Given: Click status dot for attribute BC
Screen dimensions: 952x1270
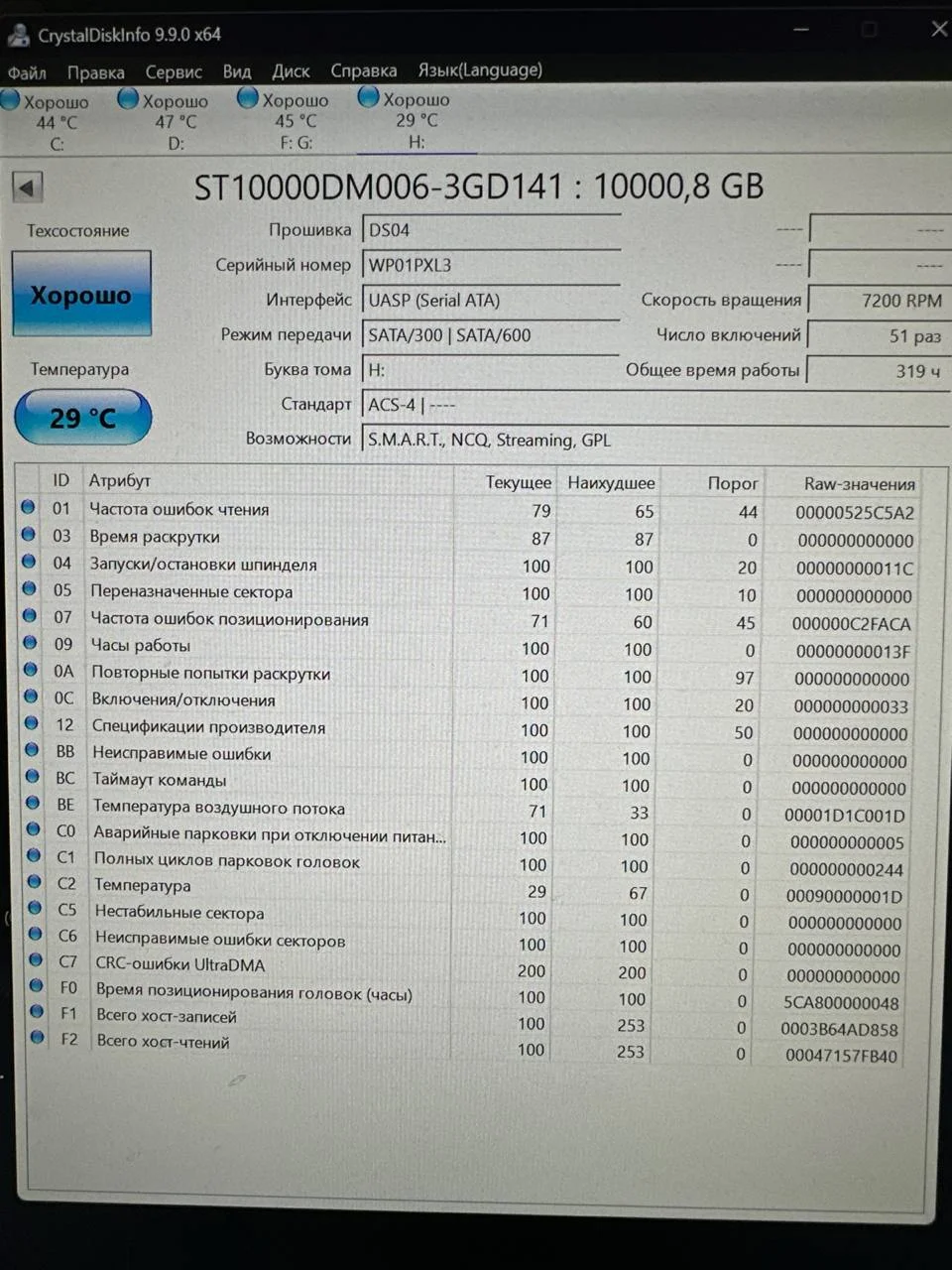Looking at the screenshot, I should coord(33,777).
